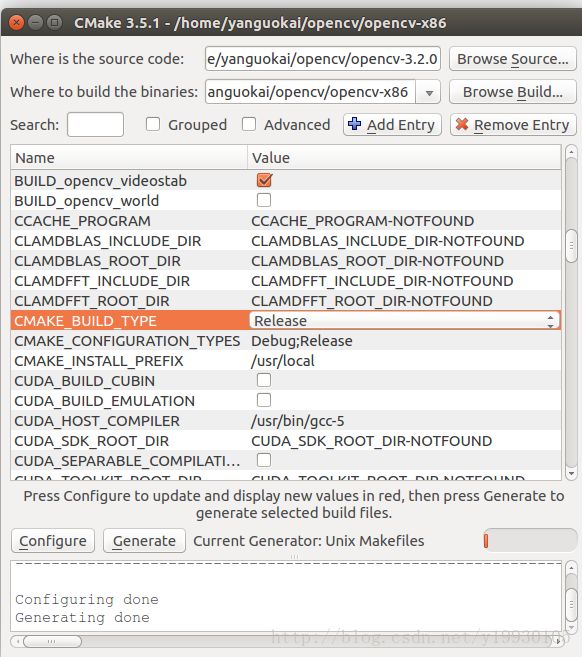The image size is (582, 657).
Task: Select CMAKE_INSTALL_PREFIX entry name
Action: click(99, 361)
